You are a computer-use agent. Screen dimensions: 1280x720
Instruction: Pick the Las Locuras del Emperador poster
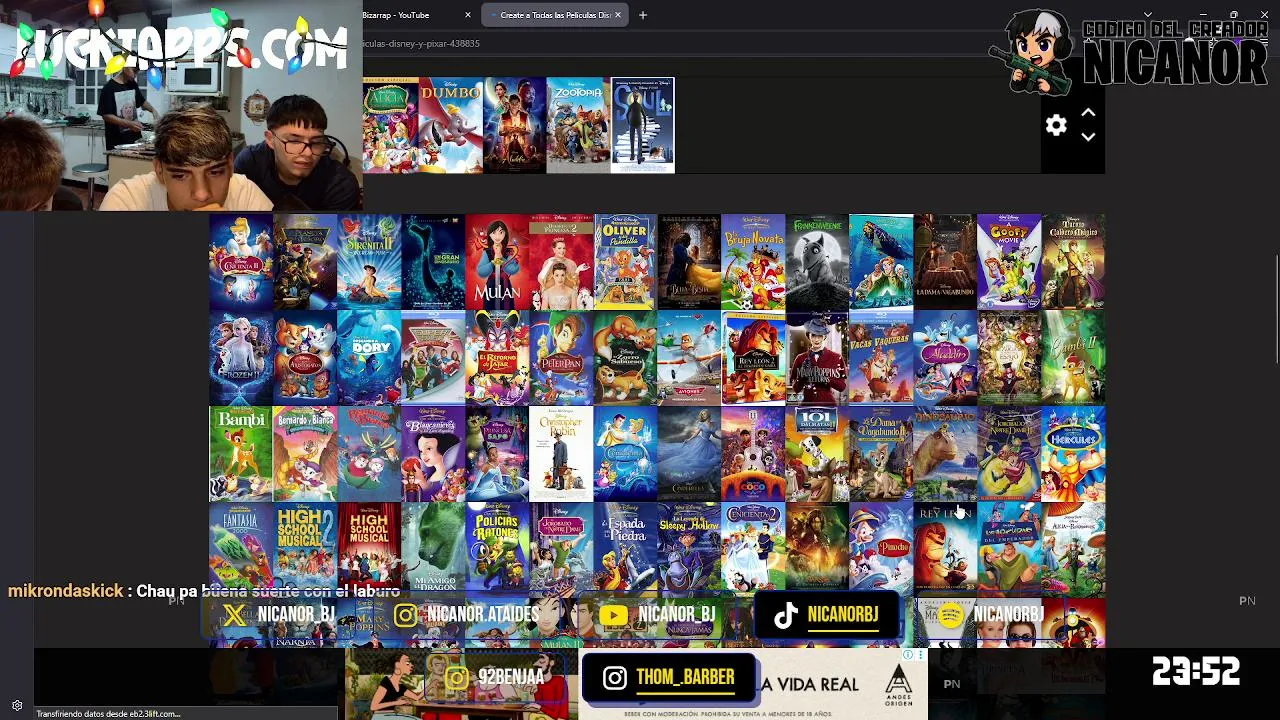point(1009,549)
